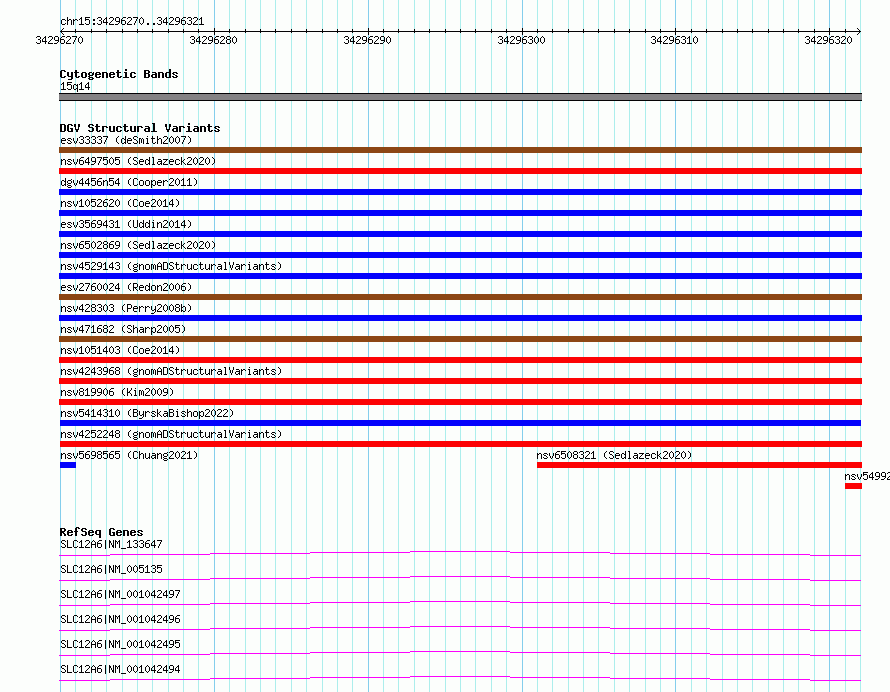The height and width of the screenshot is (692, 890).
Task: Click nsv428303 (Perry2008b) label
Action: [x=126, y=308]
